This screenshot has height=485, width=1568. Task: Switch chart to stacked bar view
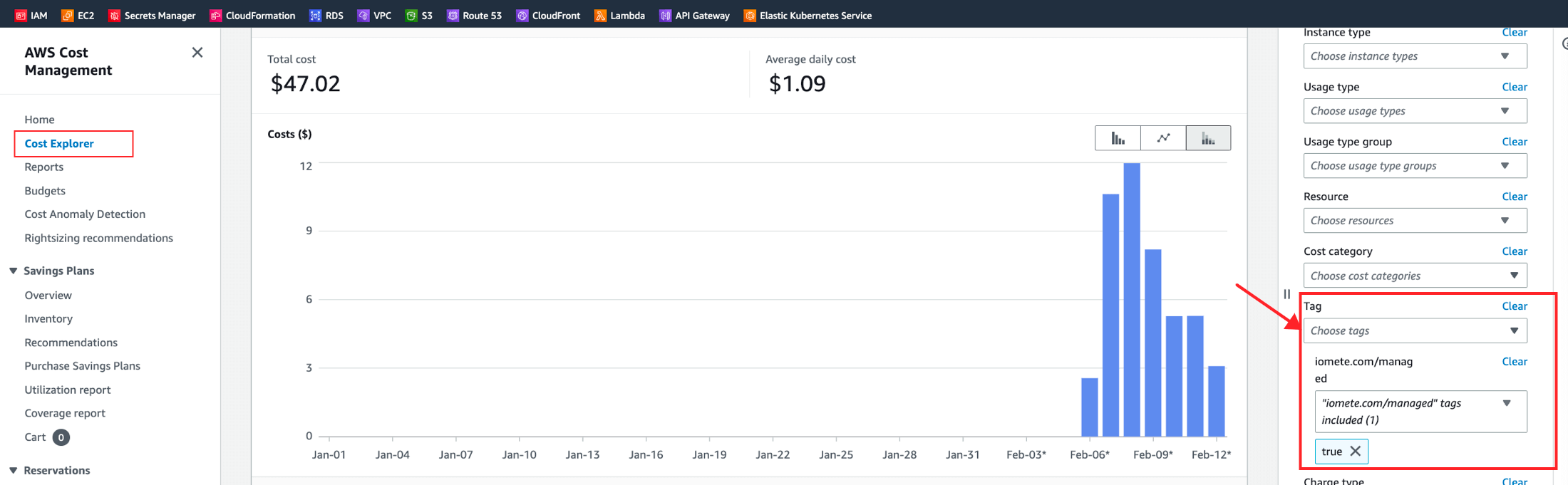pyautogui.click(x=1208, y=138)
